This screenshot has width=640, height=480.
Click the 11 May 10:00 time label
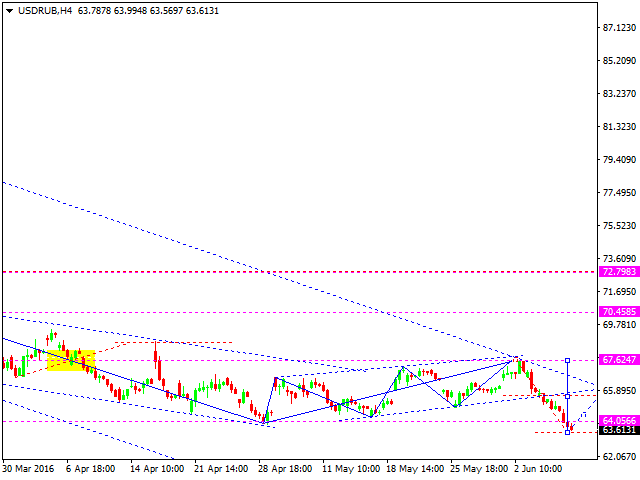coord(351,469)
